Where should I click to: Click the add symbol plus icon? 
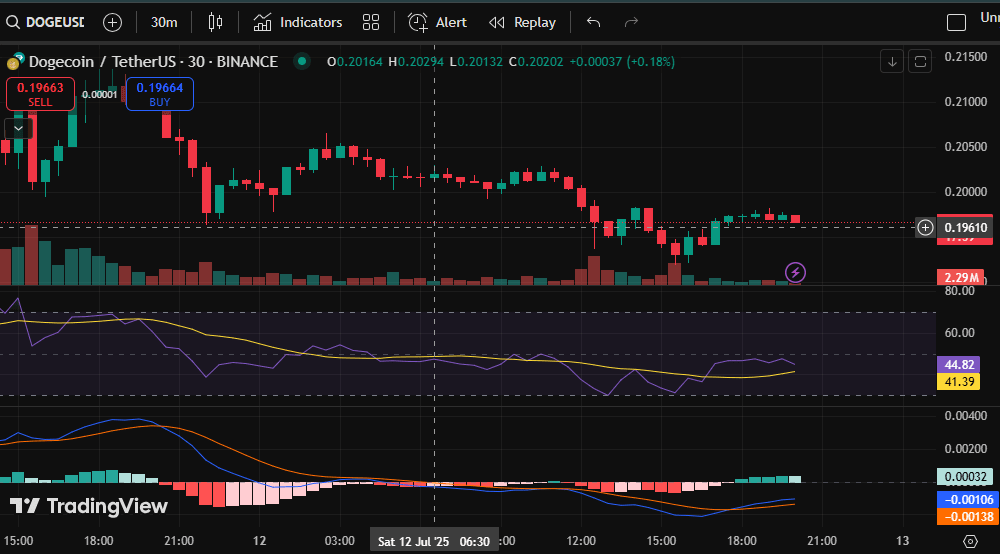(112, 22)
